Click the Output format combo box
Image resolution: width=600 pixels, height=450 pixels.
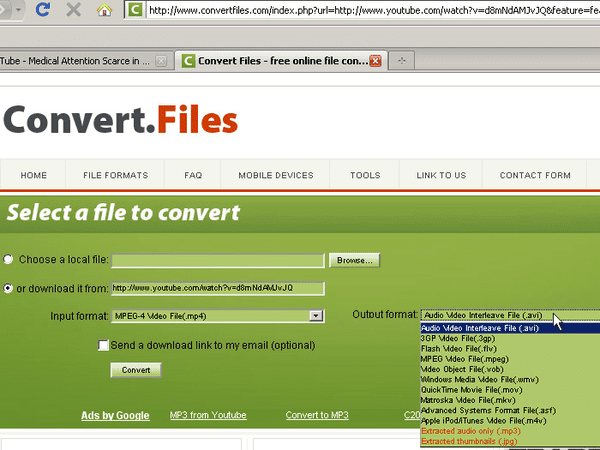click(510, 315)
